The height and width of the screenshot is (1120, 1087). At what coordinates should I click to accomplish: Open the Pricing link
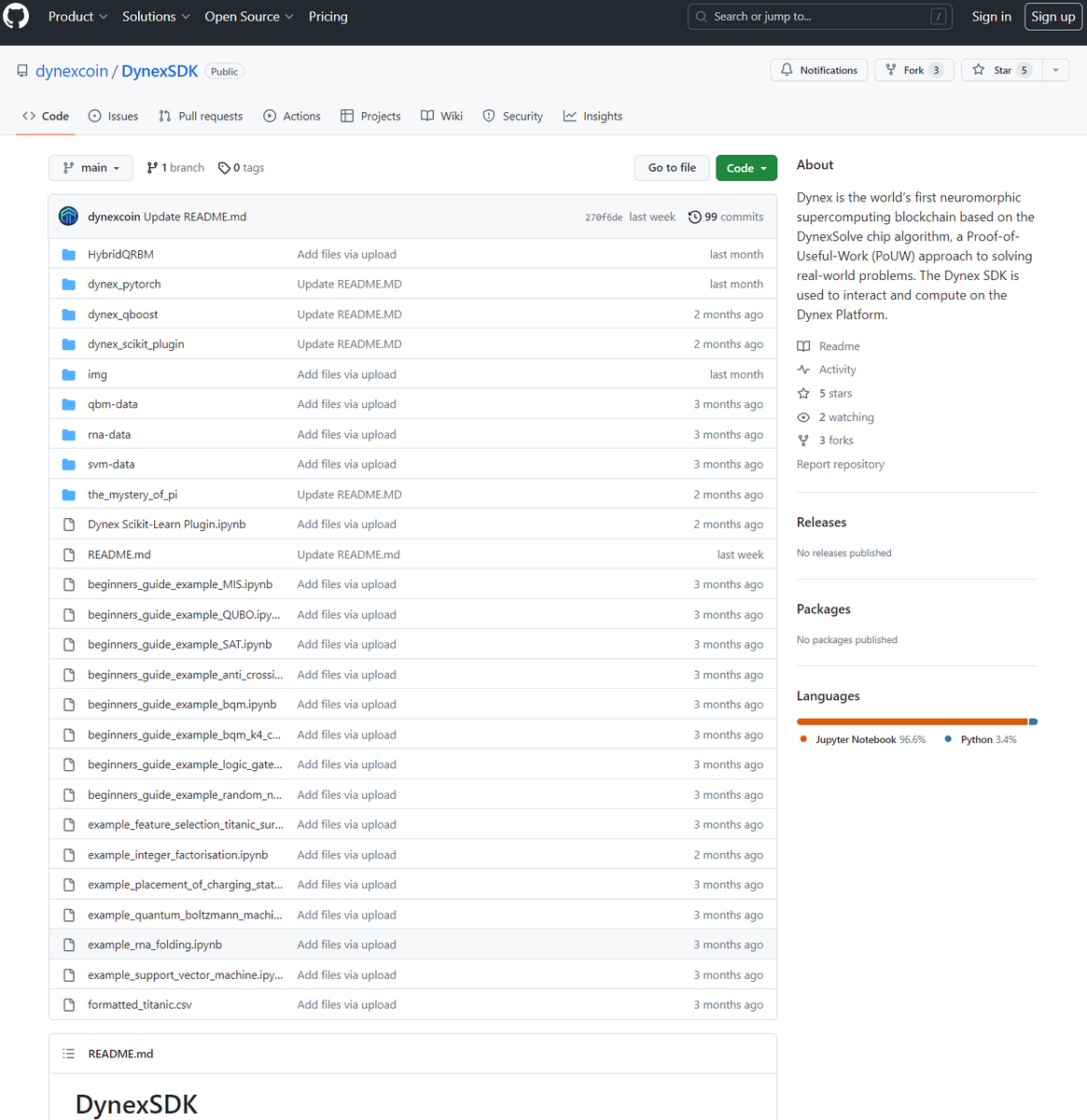click(x=328, y=17)
